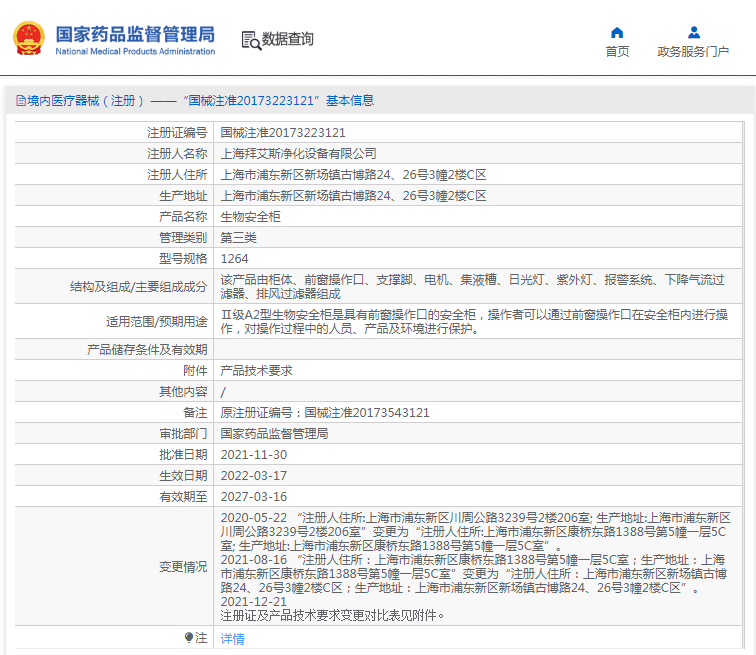Open the home page house icon
This screenshot has width=756, height=655.
(617, 32)
